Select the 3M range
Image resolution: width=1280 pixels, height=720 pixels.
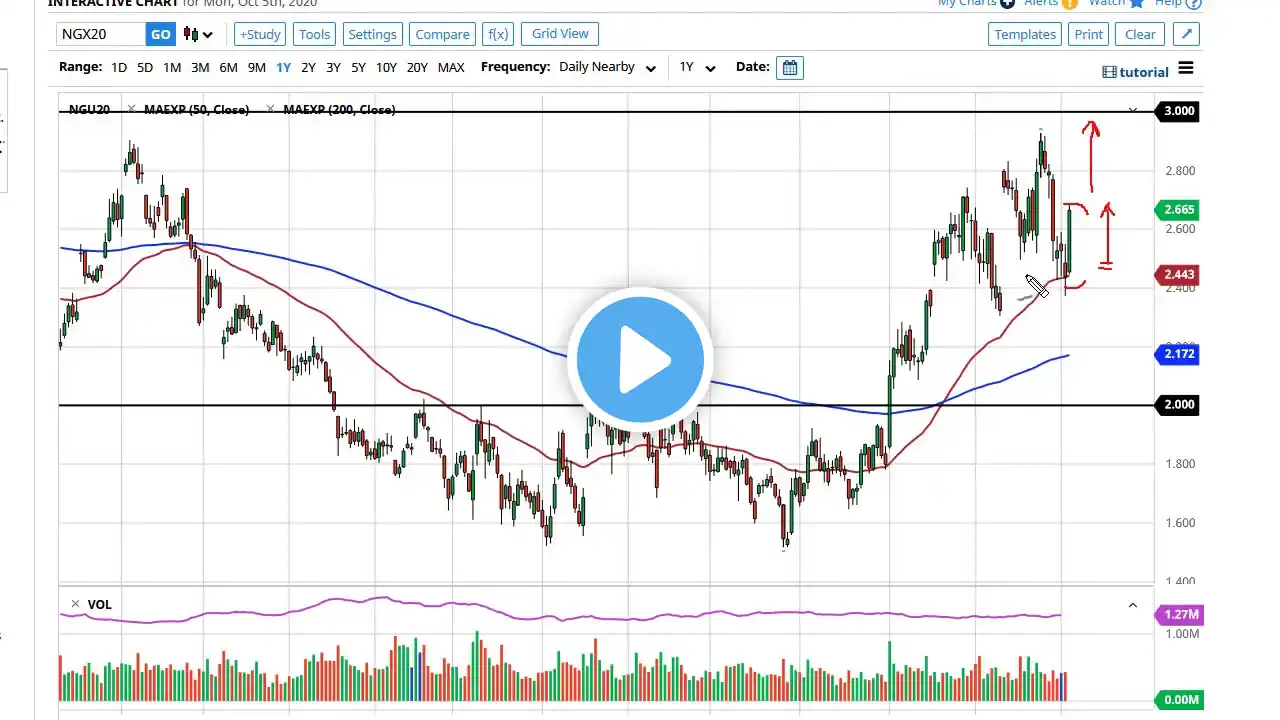point(200,67)
